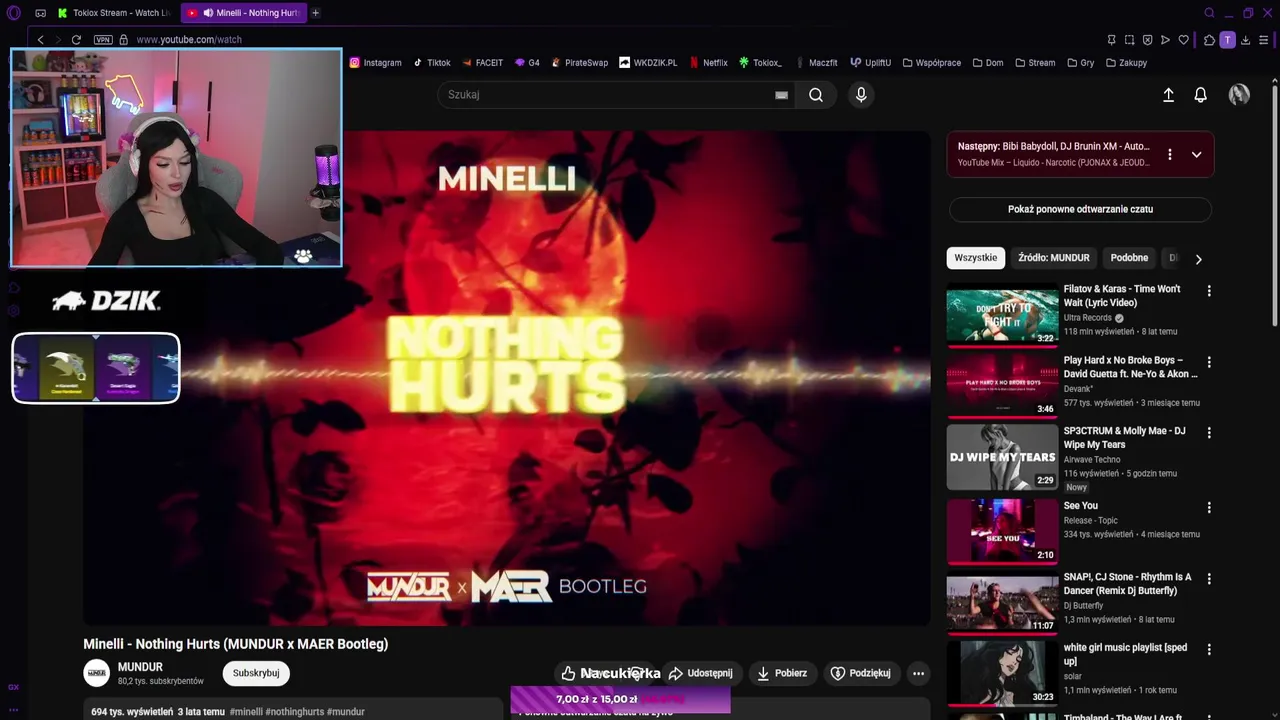Open the MUNDUR channel avatar
The height and width of the screenshot is (720, 1280).
96,673
